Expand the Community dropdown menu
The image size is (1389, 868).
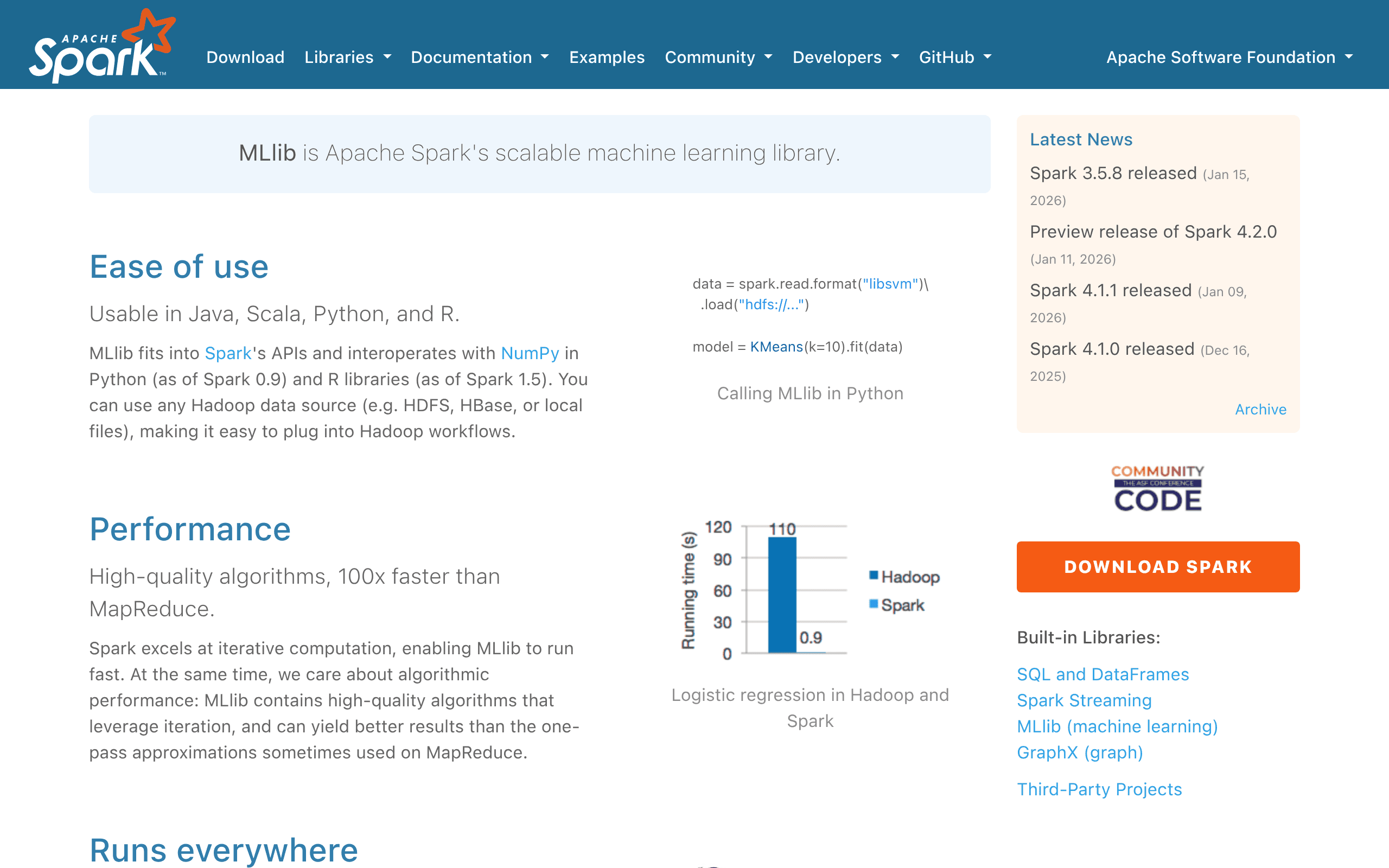[718, 57]
